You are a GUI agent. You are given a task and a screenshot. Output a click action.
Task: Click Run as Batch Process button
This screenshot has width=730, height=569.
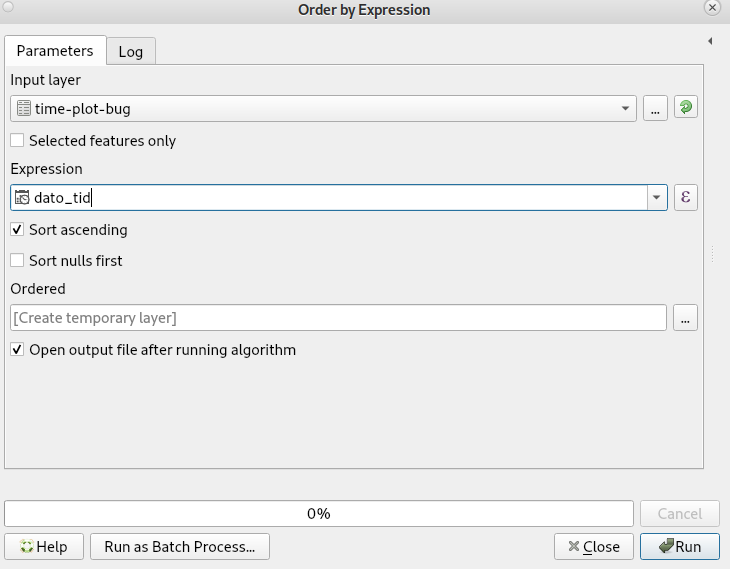[x=180, y=547]
